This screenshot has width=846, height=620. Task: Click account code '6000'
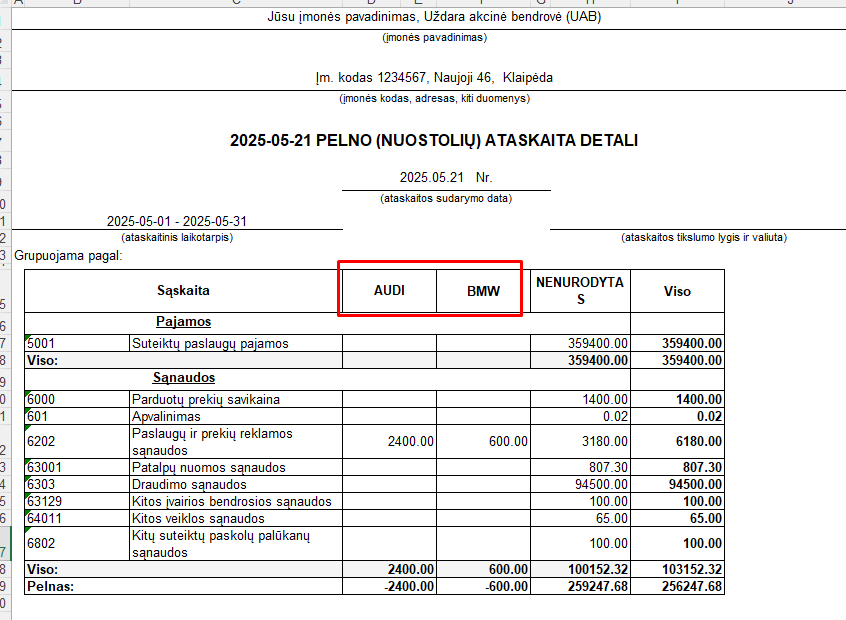point(77,399)
